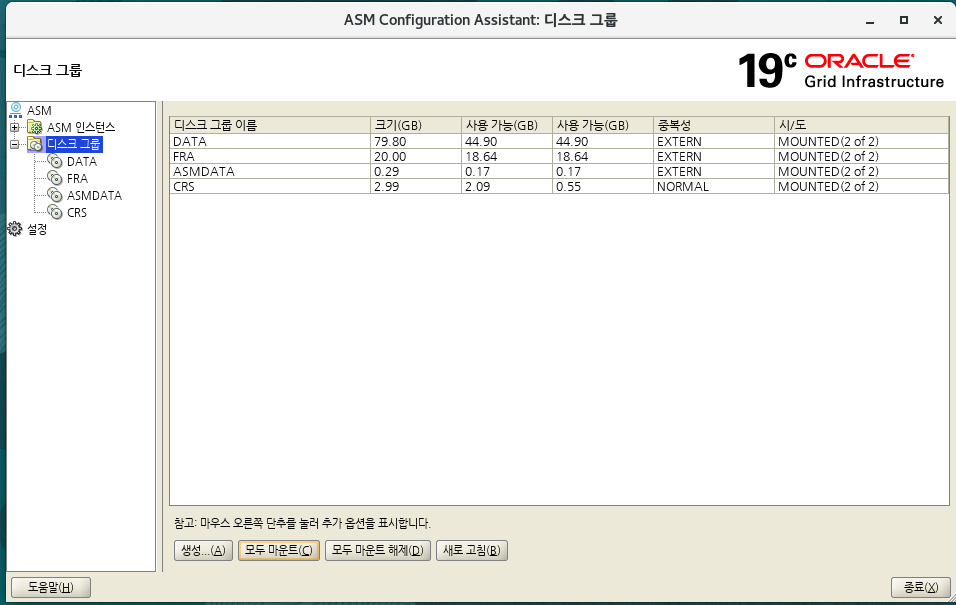Click MOUNTED(2 of 2) in DATA row
The image size is (956, 605).
[861, 141]
